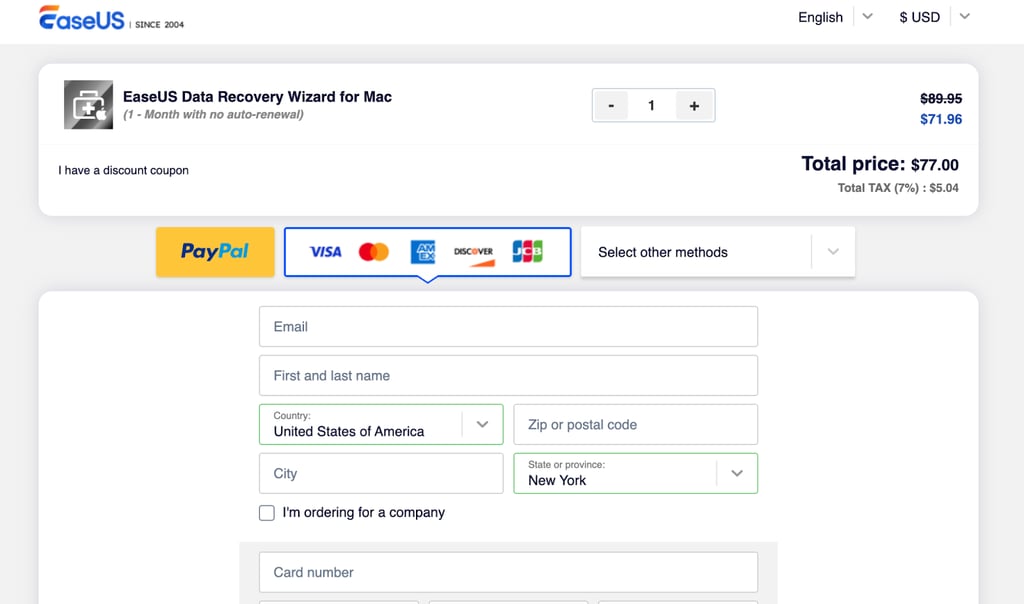This screenshot has width=1024, height=604.
Task: Focus the Card number field
Action: coord(508,572)
